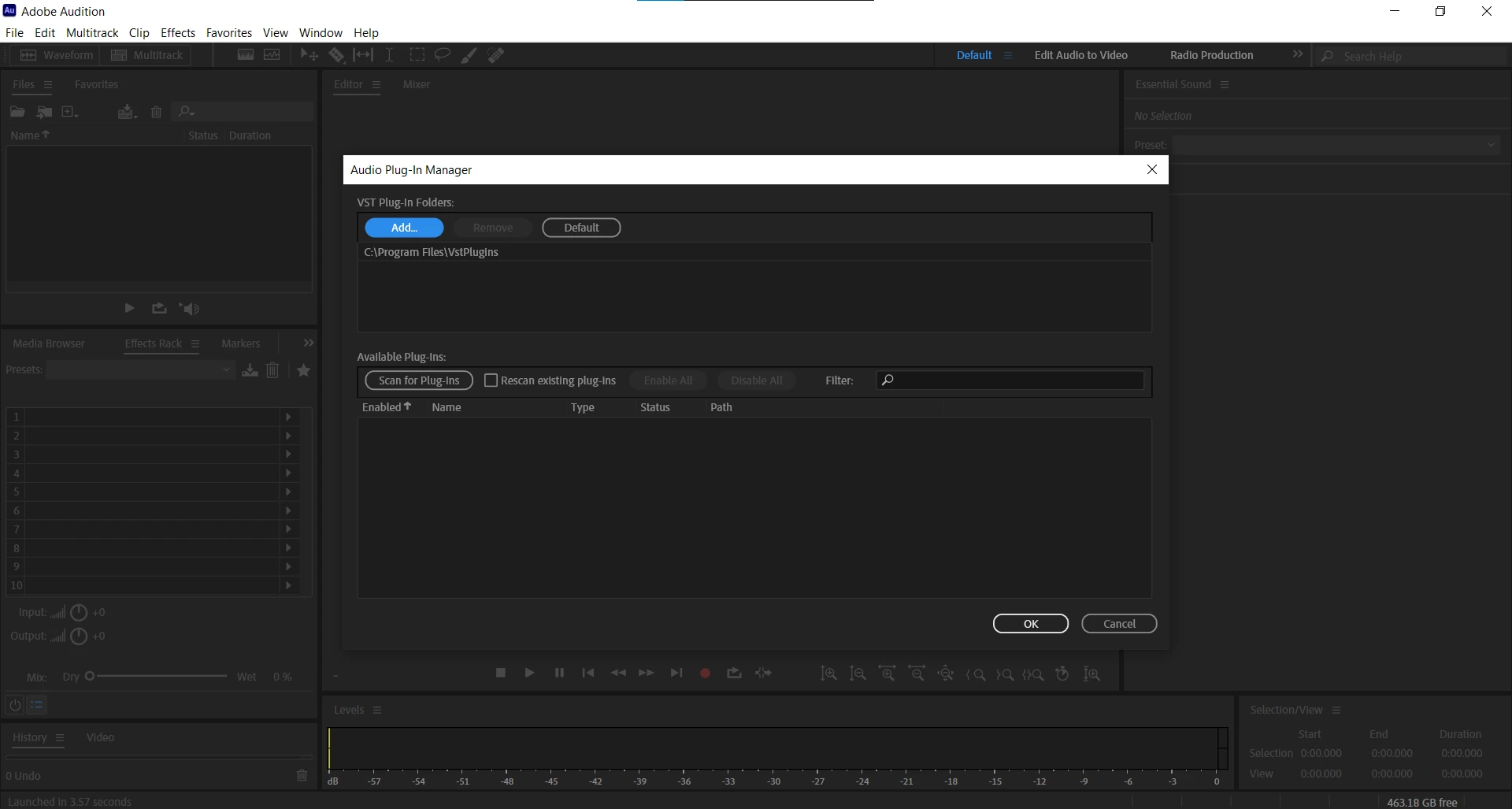Select the Lasso Selection tool
This screenshot has height=809, width=1512.
(443, 55)
